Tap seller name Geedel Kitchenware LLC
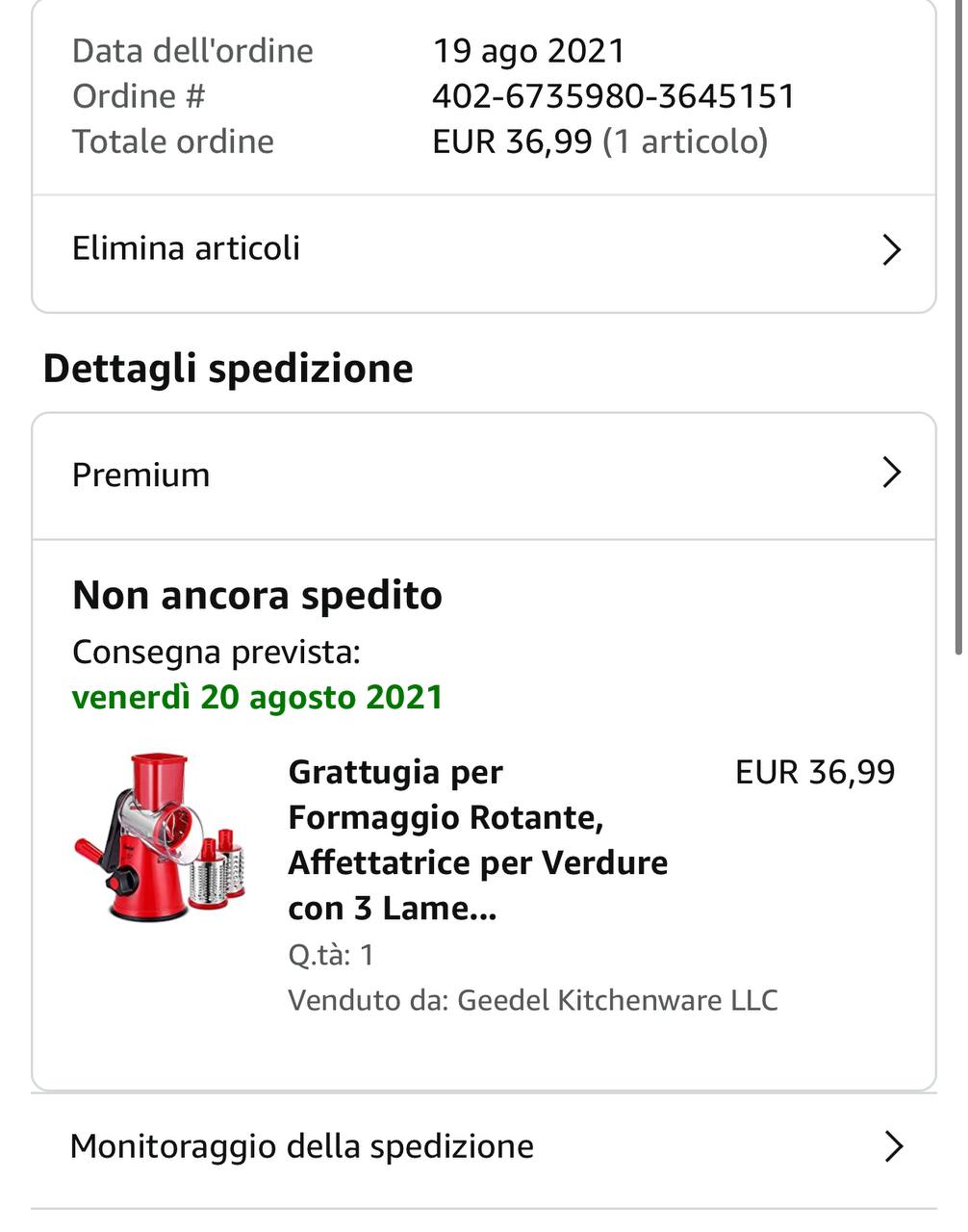Viewport: 968px width, 1232px height. pyautogui.click(x=617, y=1000)
